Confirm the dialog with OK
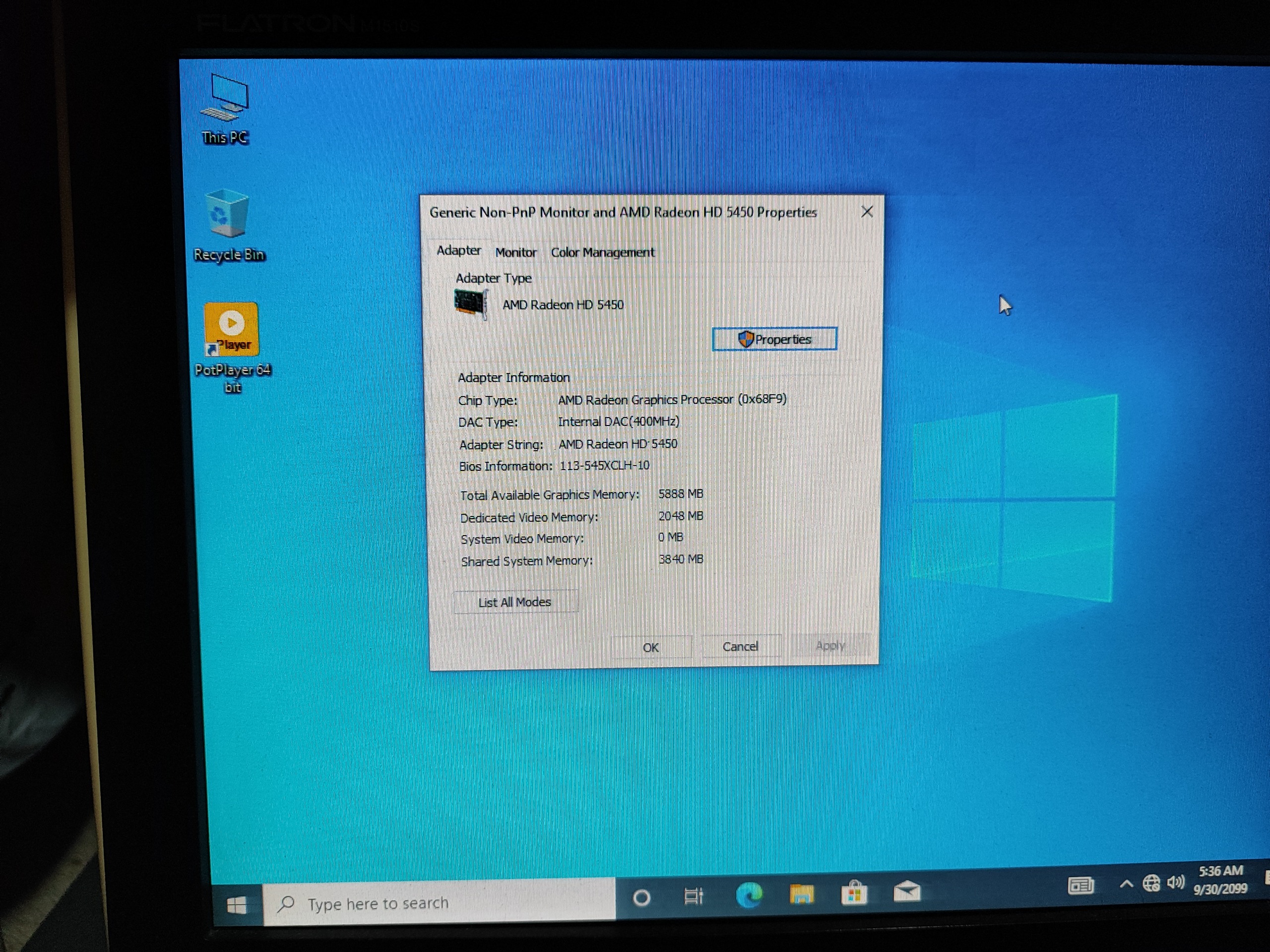 650,647
